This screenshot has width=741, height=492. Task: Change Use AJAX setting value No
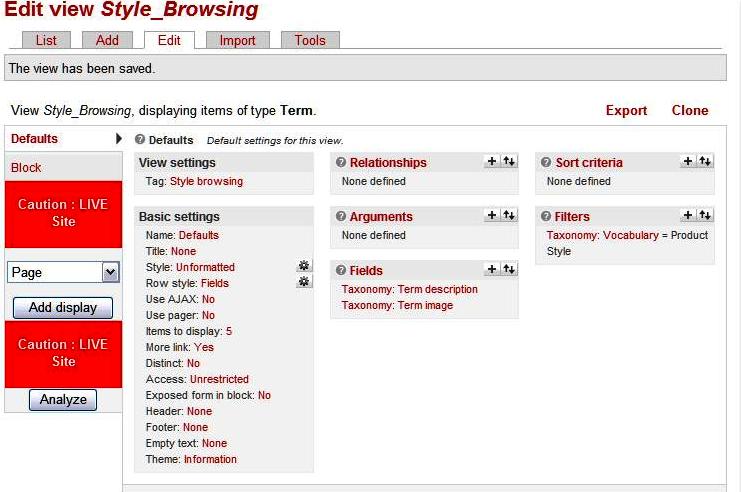pyautogui.click(x=208, y=299)
